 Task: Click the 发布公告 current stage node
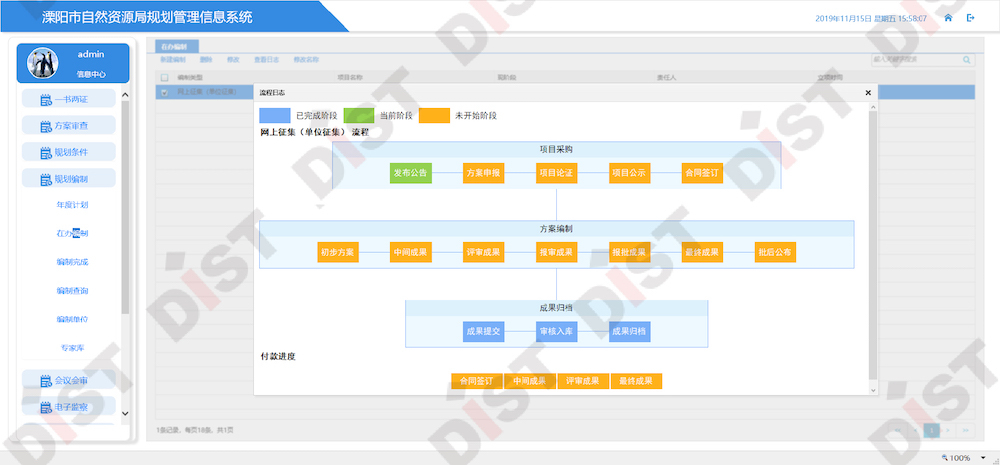[410, 173]
